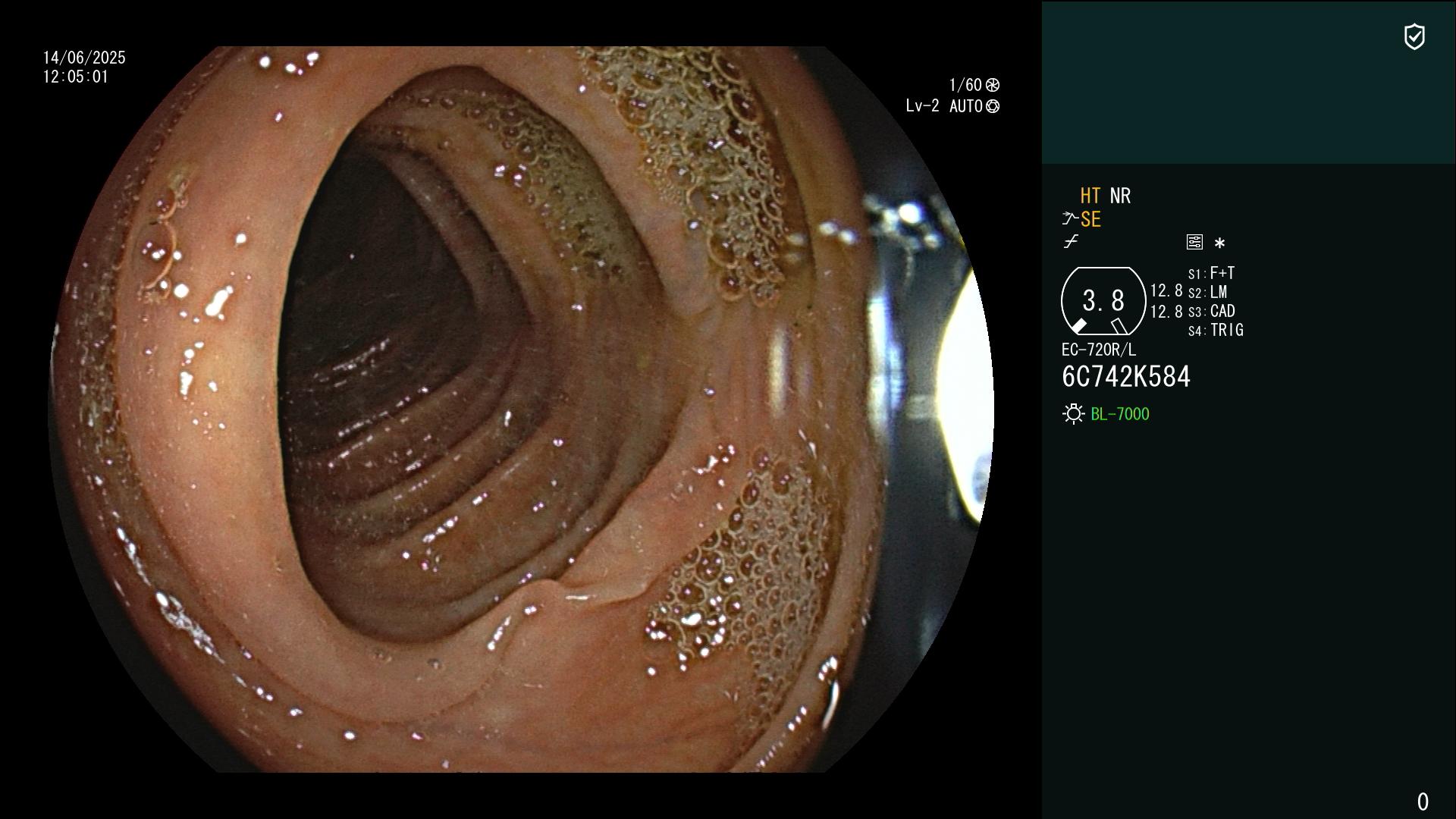Screen dimensions: 1456x819
Task: Click the scope model EC-720R/L text
Action: [1099, 350]
